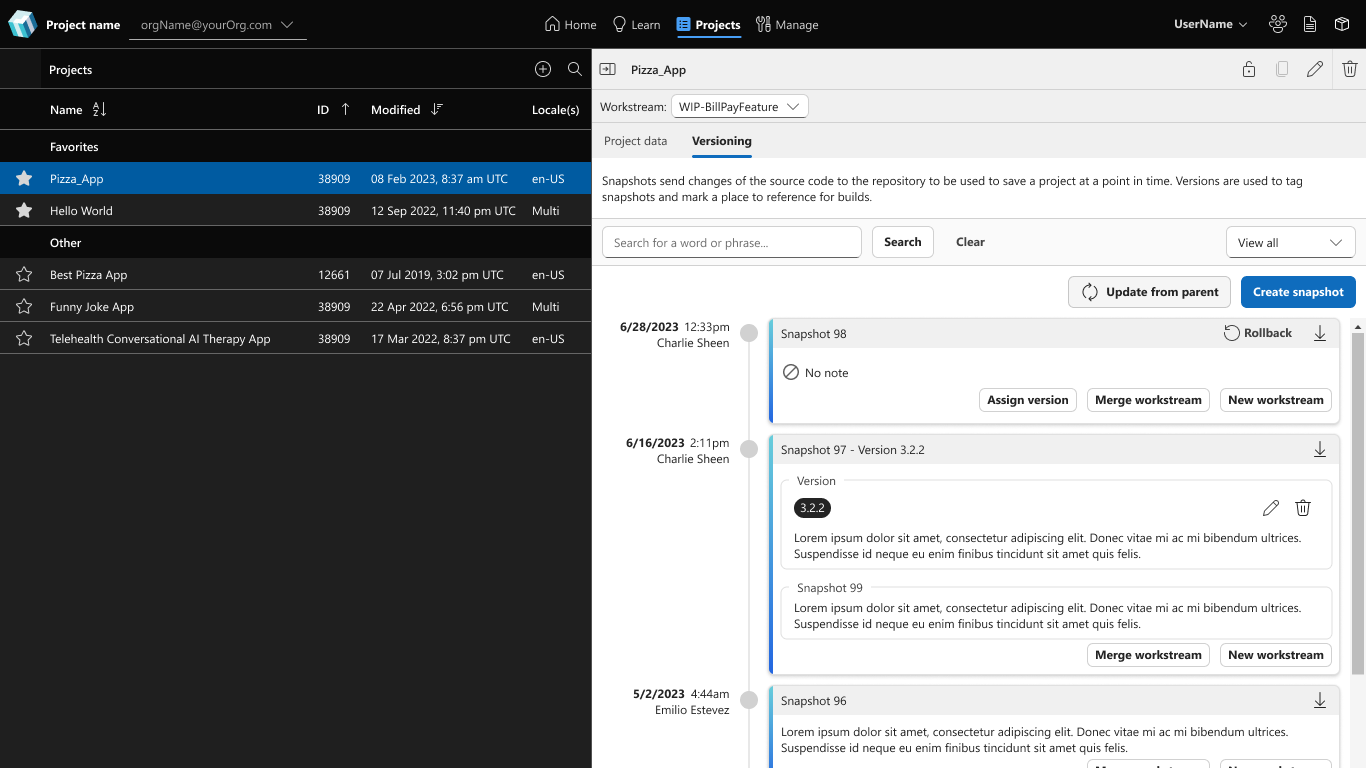The image size is (1366, 768).
Task: Open the people group icon in top bar
Action: pos(1278,24)
